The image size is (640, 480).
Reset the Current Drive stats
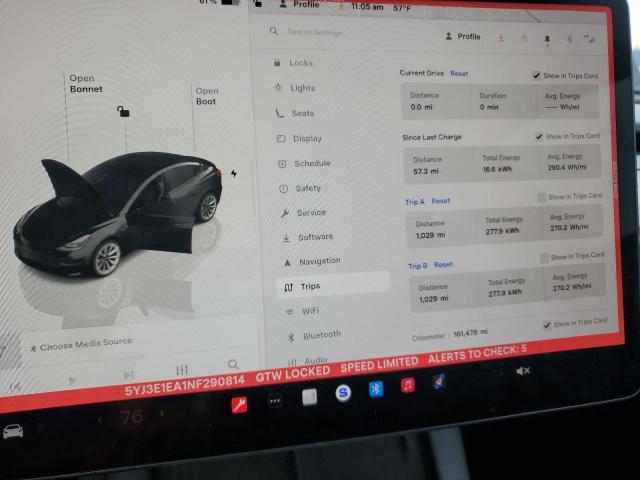tap(459, 73)
